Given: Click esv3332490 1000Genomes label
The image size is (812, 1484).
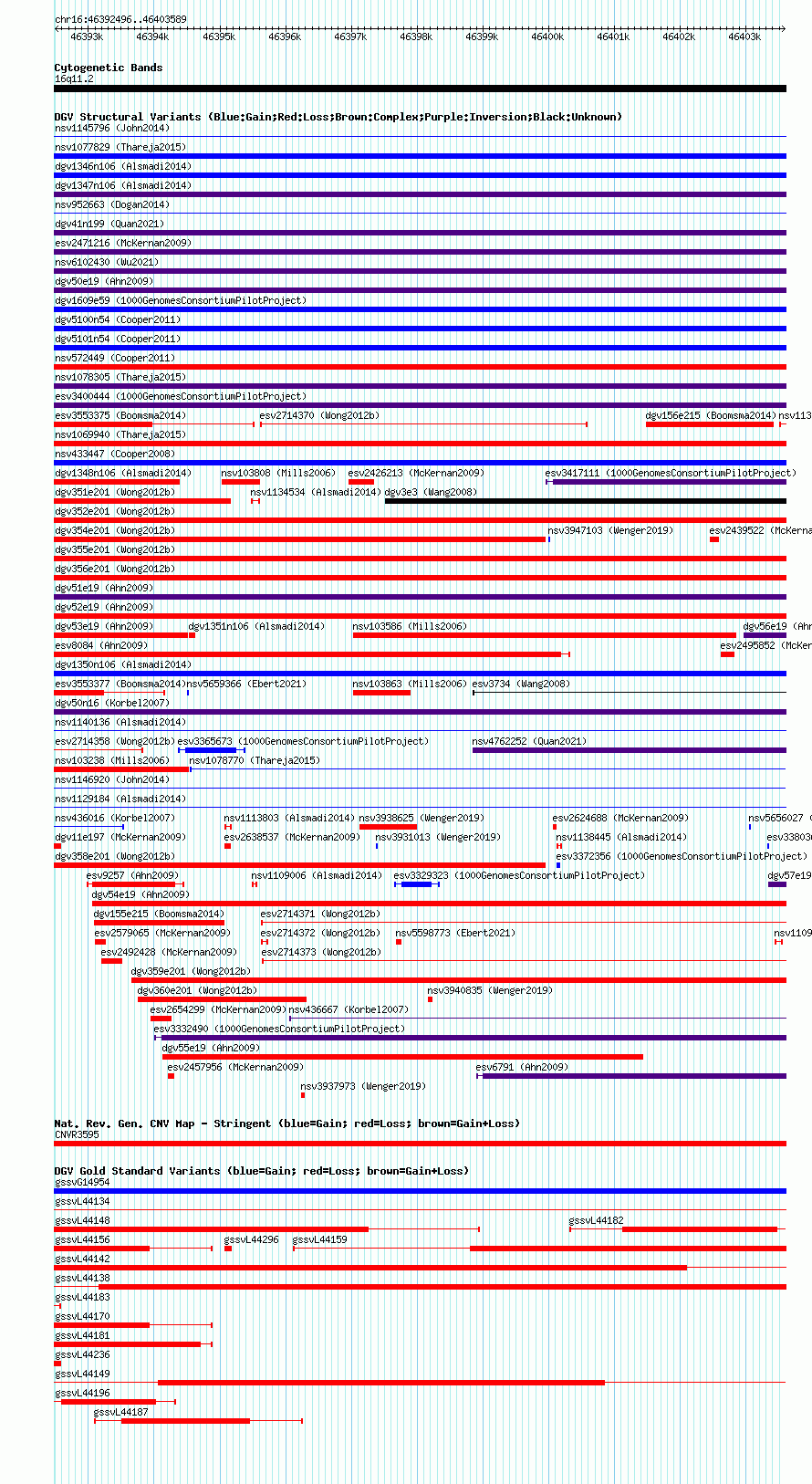Looking at the screenshot, I should (x=279, y=1029).
